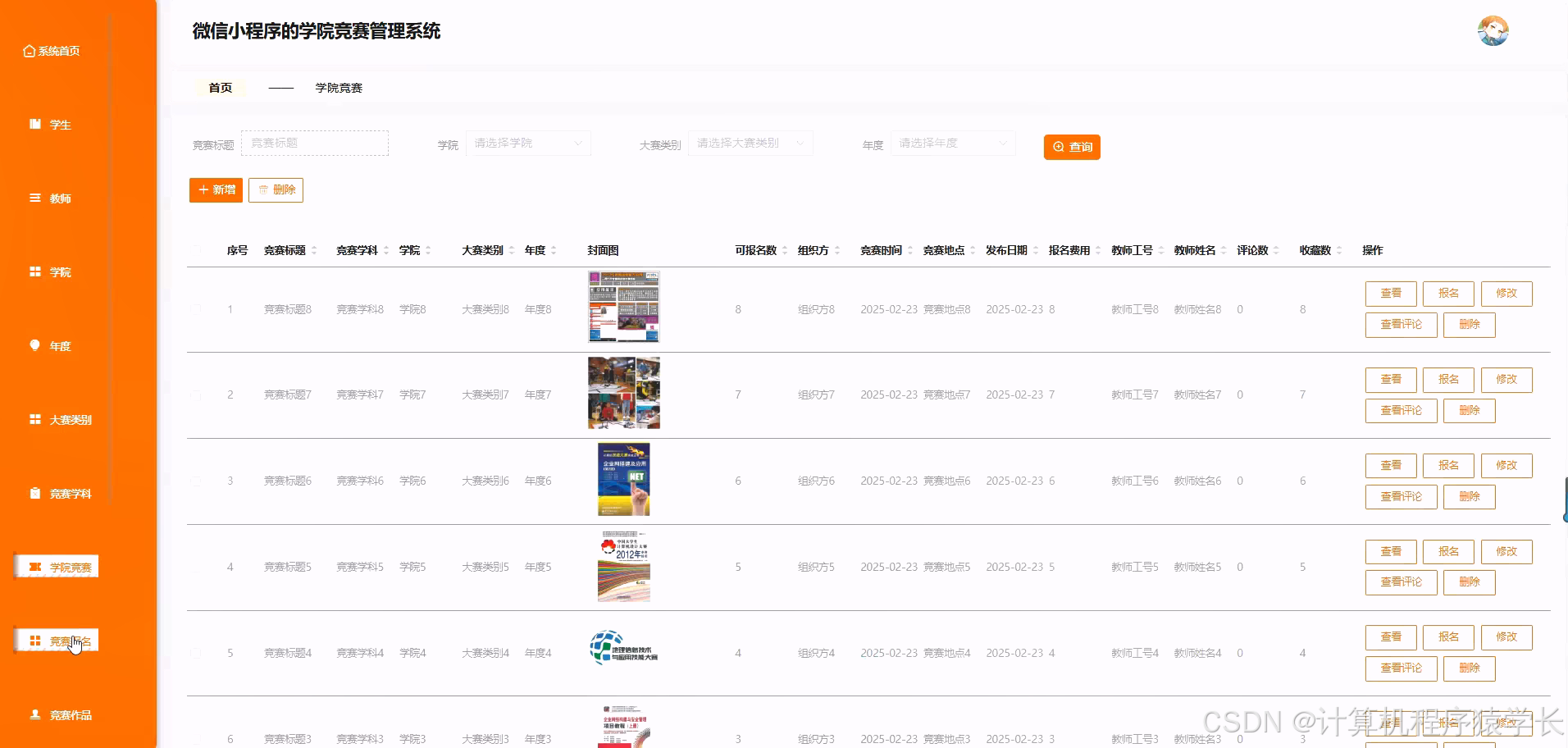Screen dimensions: 1568x748
Task: Open the 系统首页 home item in sidebar
Action: click(x=53, y=50)
